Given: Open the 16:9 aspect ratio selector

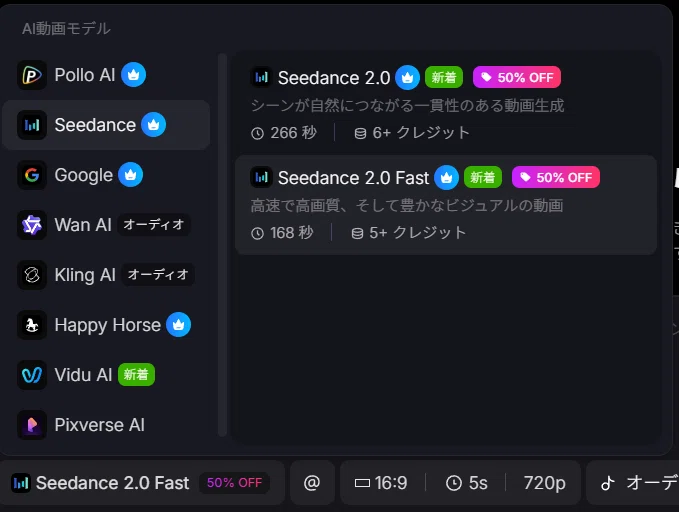Looking at the screenshot, I should click(382, 483).
